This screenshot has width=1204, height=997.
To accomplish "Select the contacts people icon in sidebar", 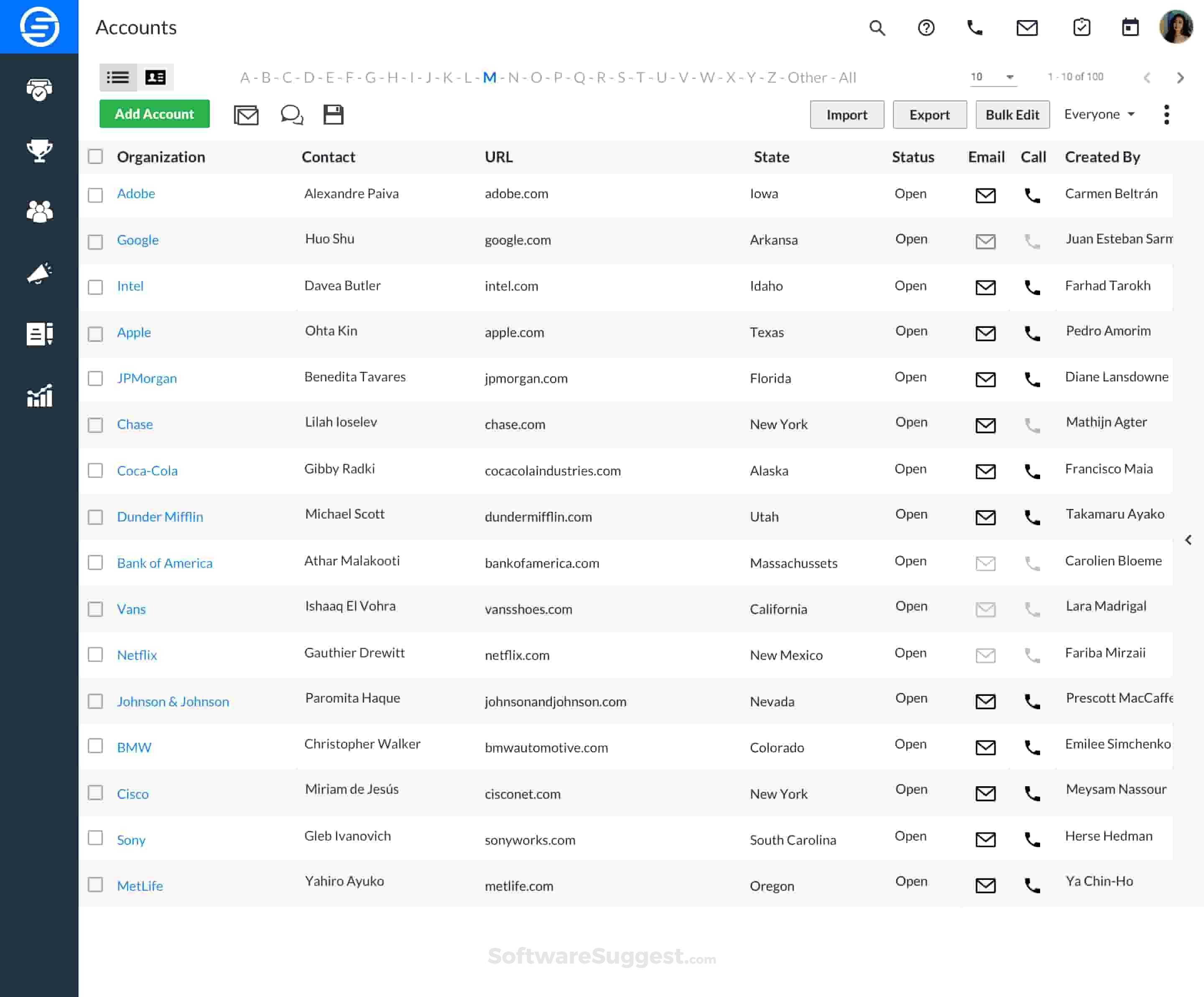I will coord(39,211).
